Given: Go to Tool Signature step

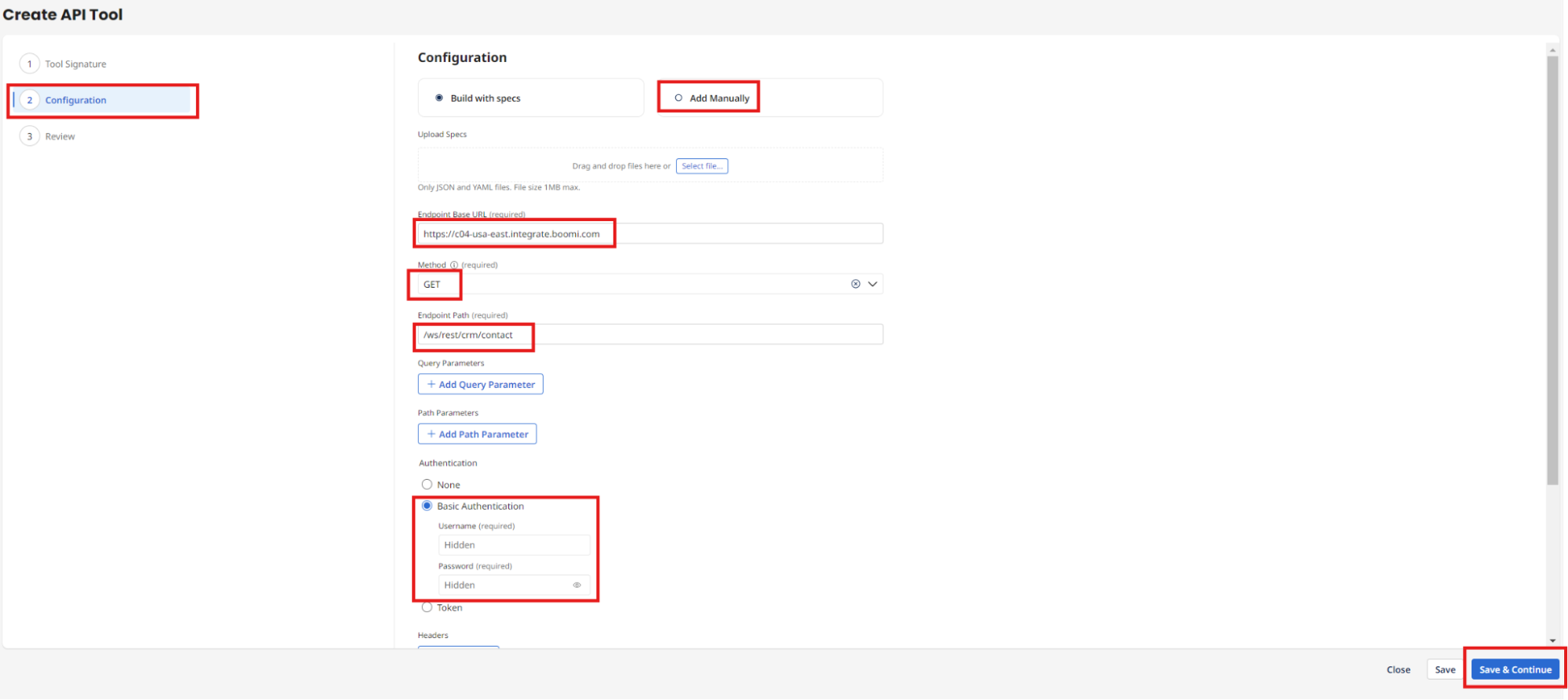Looking at the screenshot, I should (75, 64).
